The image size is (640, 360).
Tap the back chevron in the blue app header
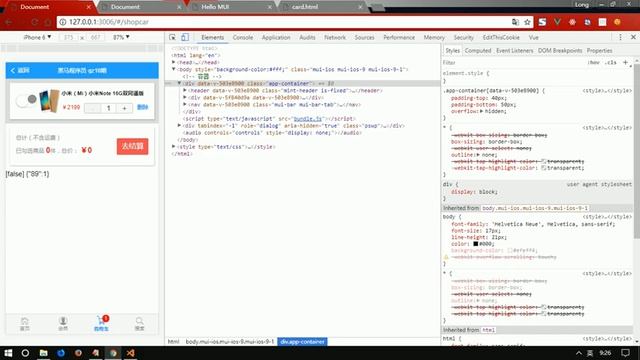[13, 71]
